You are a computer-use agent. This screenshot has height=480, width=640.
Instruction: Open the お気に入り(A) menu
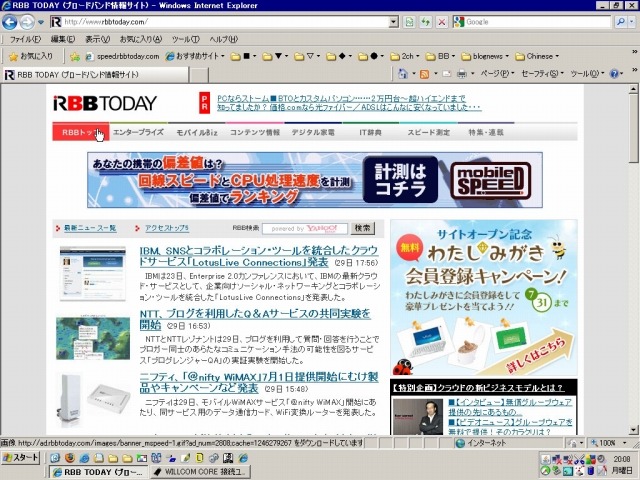(x=140, y=39)
